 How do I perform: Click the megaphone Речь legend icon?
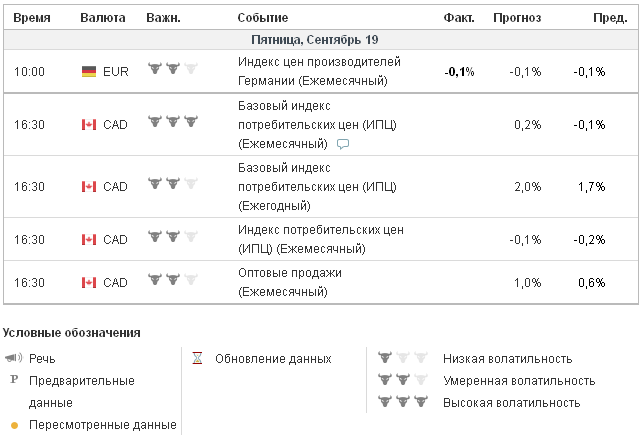tap(13, 358)
